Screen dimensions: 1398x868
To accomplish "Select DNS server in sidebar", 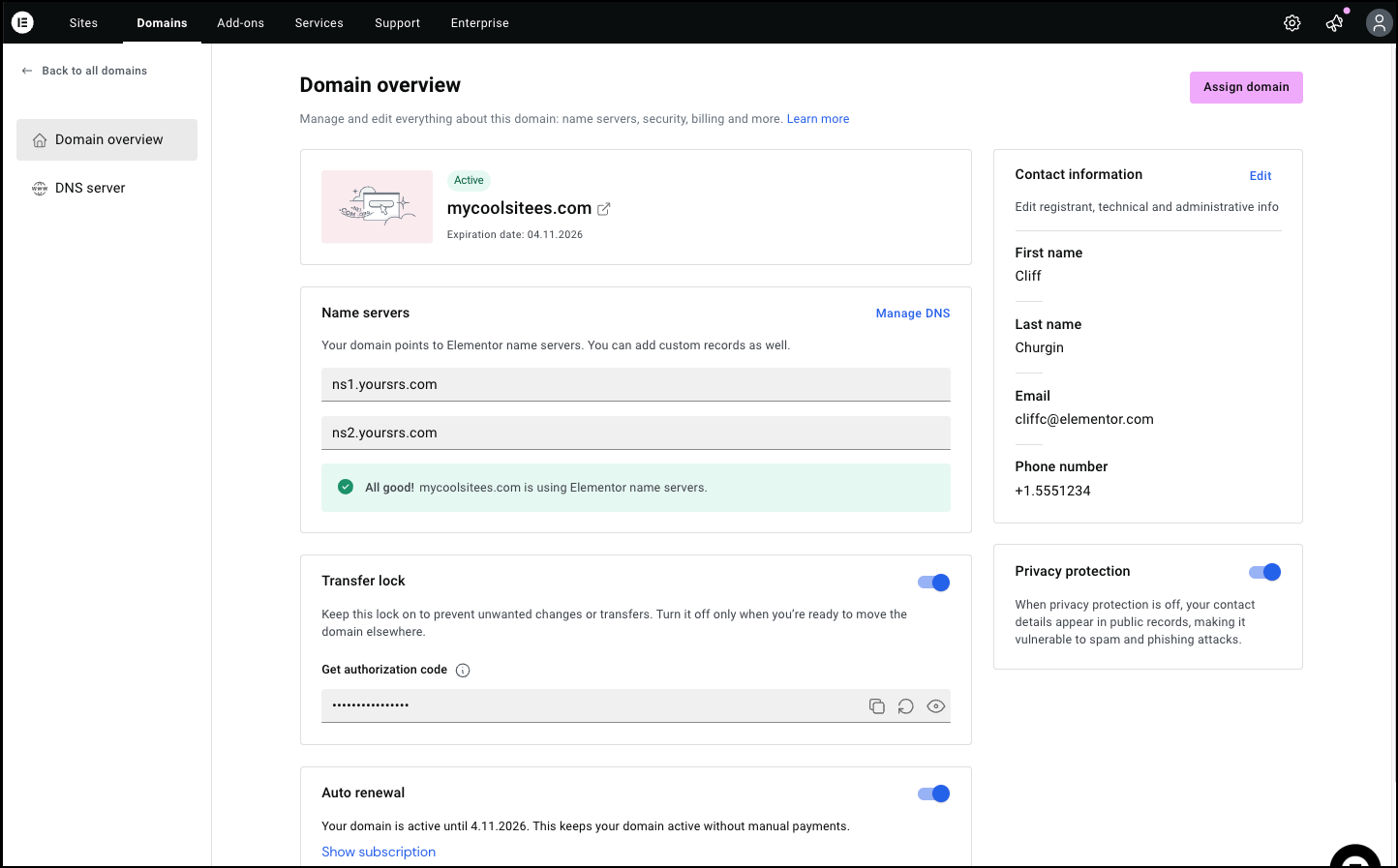I will click(x=90, y=188).
